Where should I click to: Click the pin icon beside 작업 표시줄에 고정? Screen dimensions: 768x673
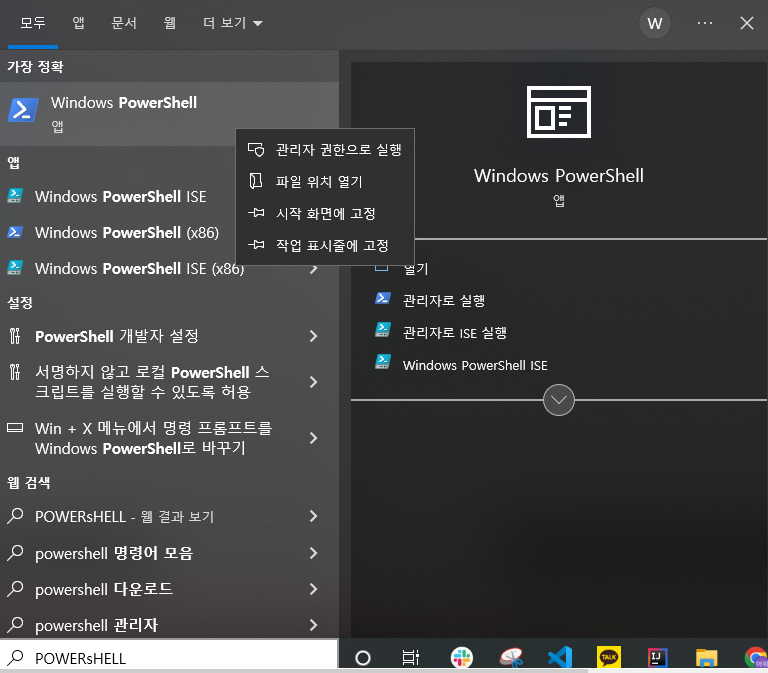pyautogui.click(x=256, y=245)
